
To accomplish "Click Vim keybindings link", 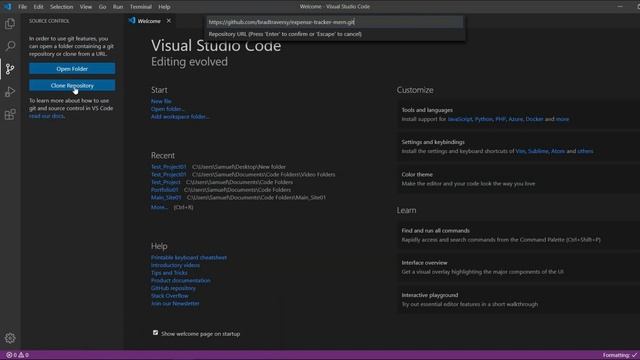I will (x=520, y=151).
